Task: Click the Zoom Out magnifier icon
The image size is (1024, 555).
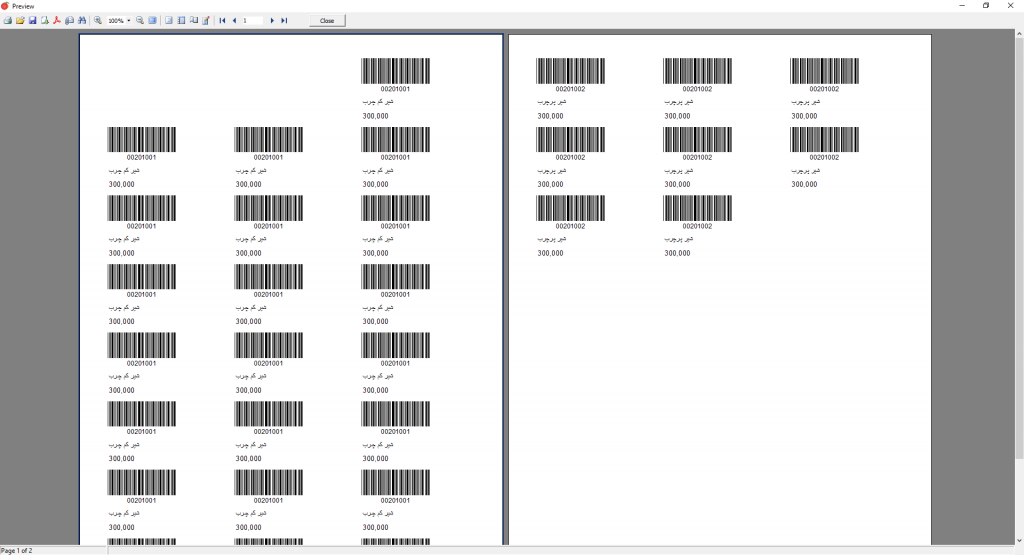Action: pyautogui.click(x=140, y=20)
